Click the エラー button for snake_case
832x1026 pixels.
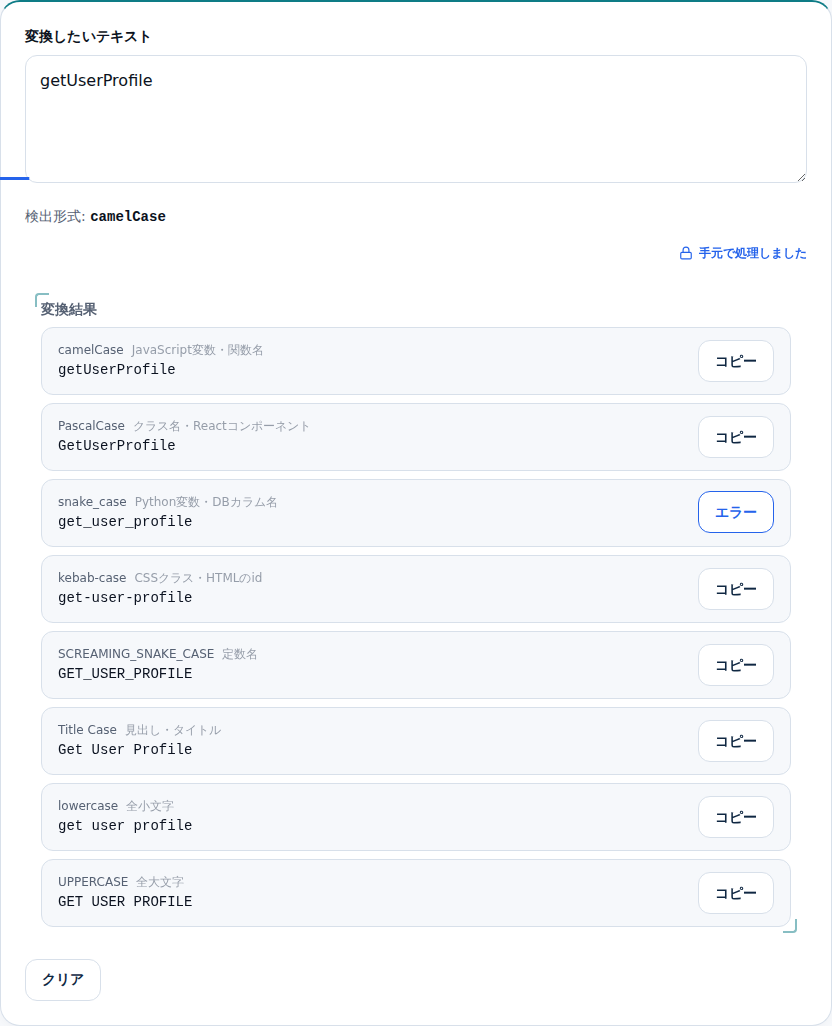pos(736,512)
